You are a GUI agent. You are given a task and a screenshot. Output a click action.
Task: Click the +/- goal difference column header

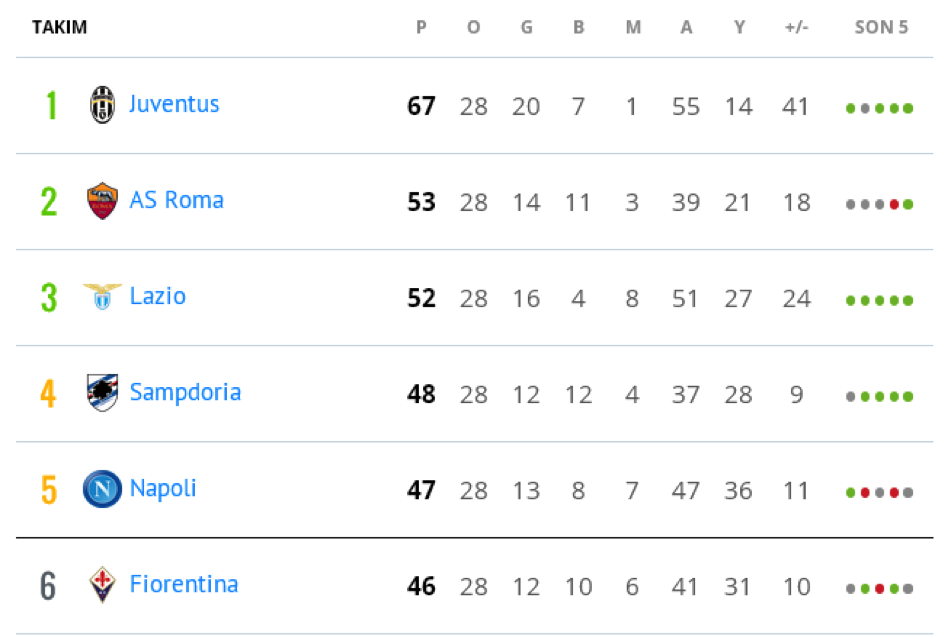[x=796, y=27]
